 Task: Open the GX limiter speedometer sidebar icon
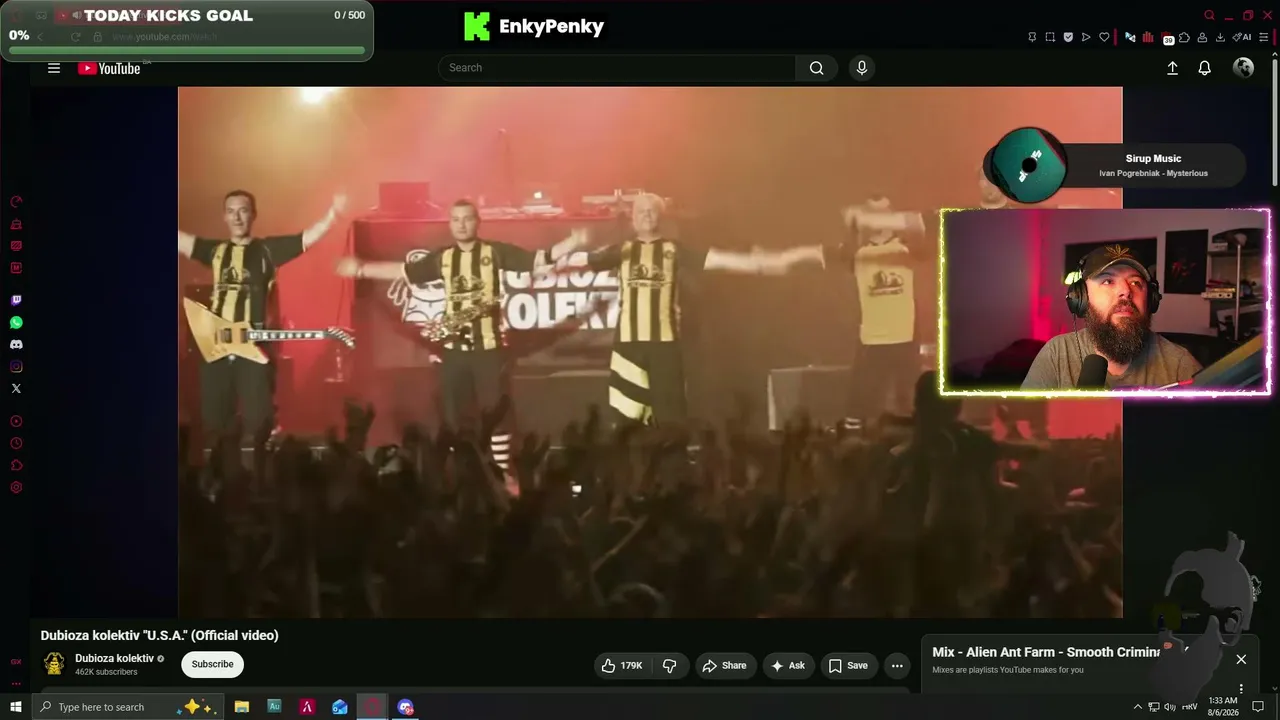point(16,202)
